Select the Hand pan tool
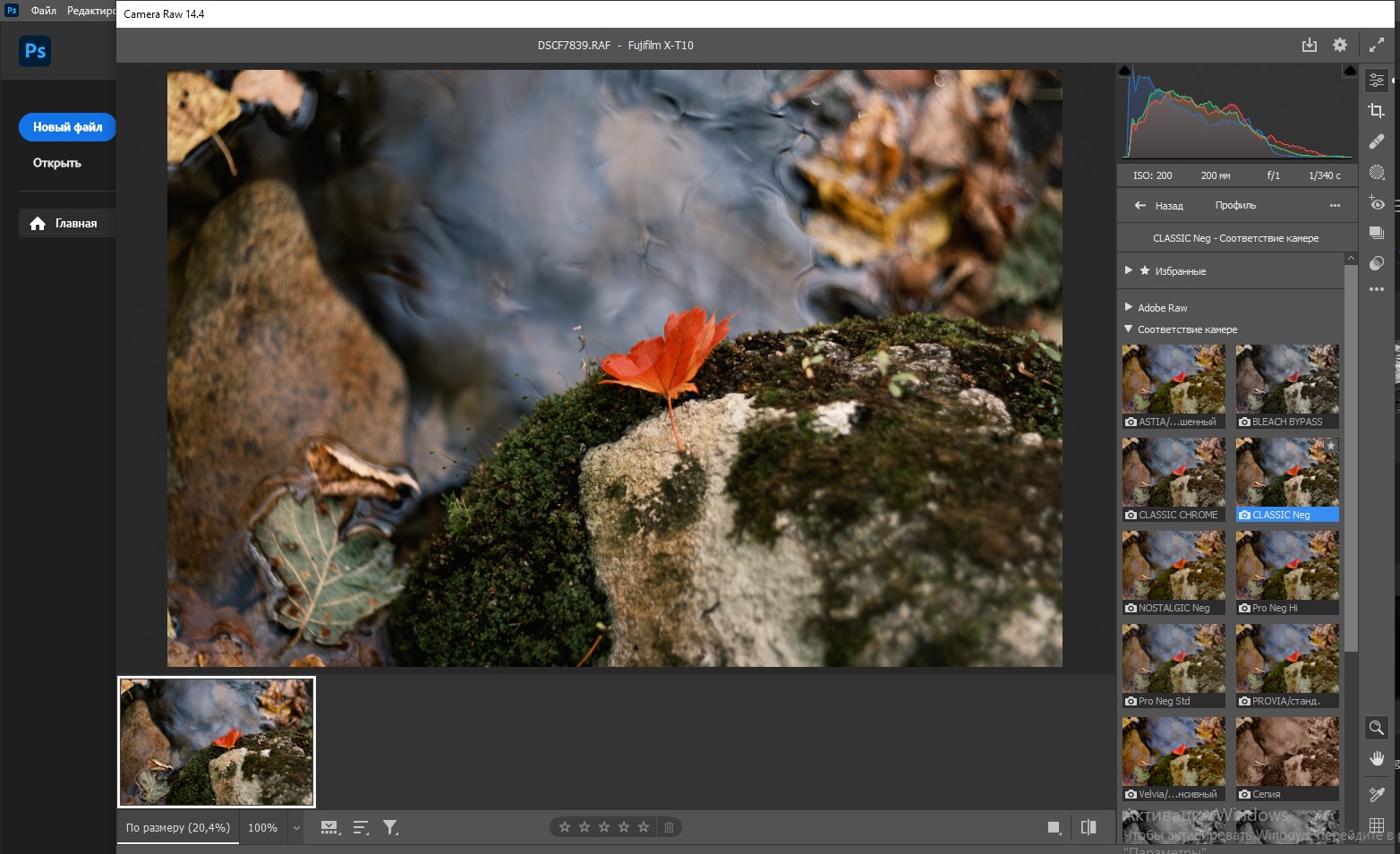 click(x=1377, y=758)
